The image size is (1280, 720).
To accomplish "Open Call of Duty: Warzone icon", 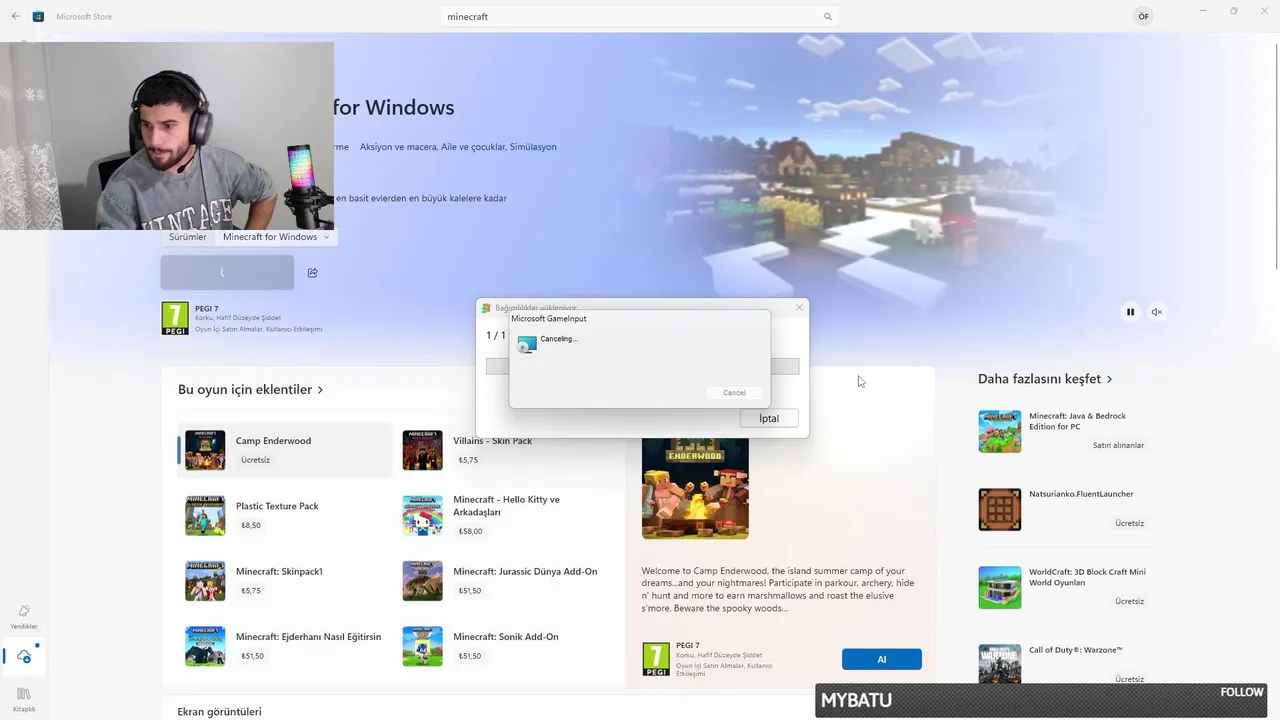I will (x=1000, y=664).
